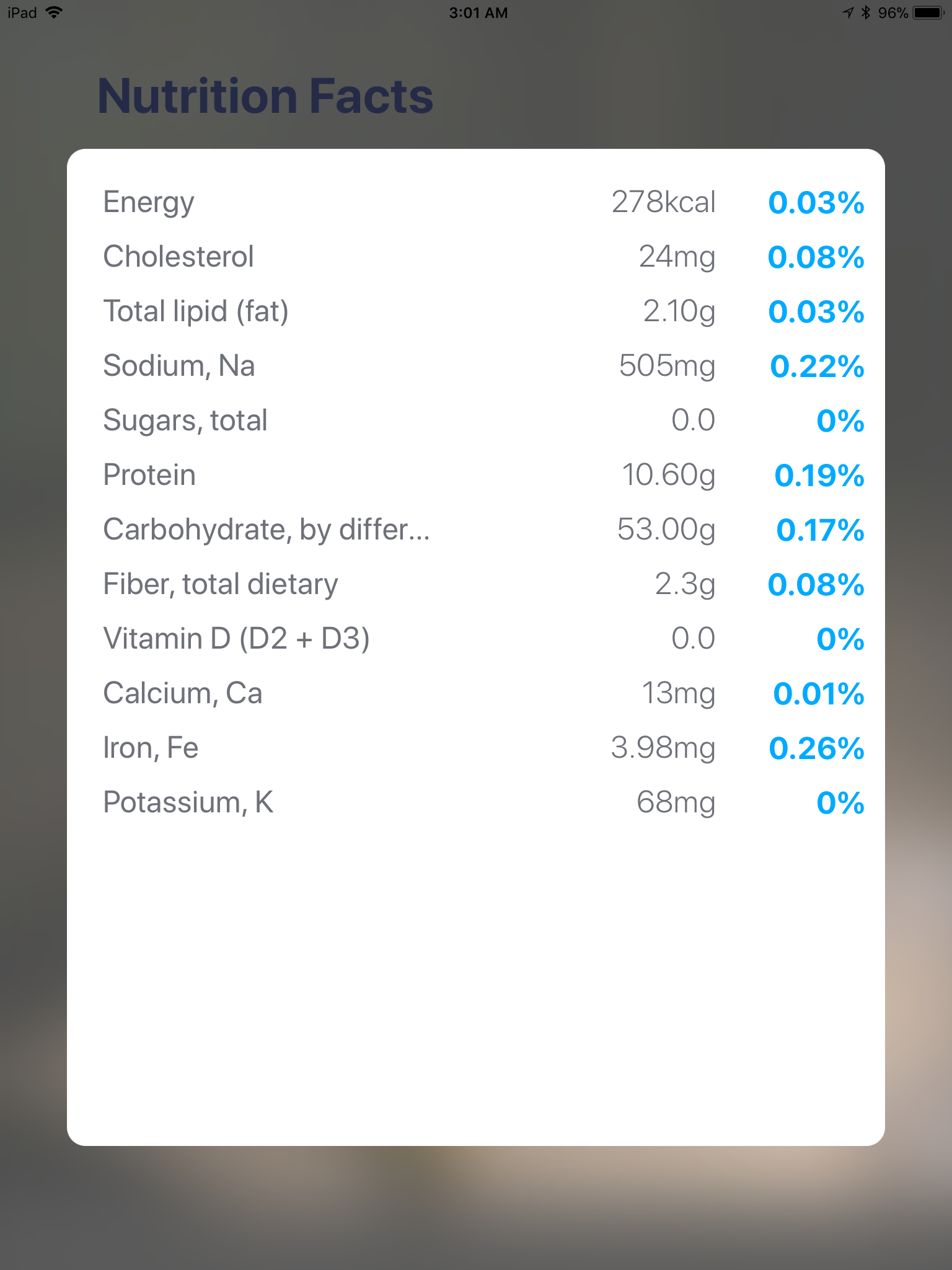Screen dimensions: 952x1270
Task: Select the Fiber, total dietary row
Action: pyautogui.click(x=221, y=584)
